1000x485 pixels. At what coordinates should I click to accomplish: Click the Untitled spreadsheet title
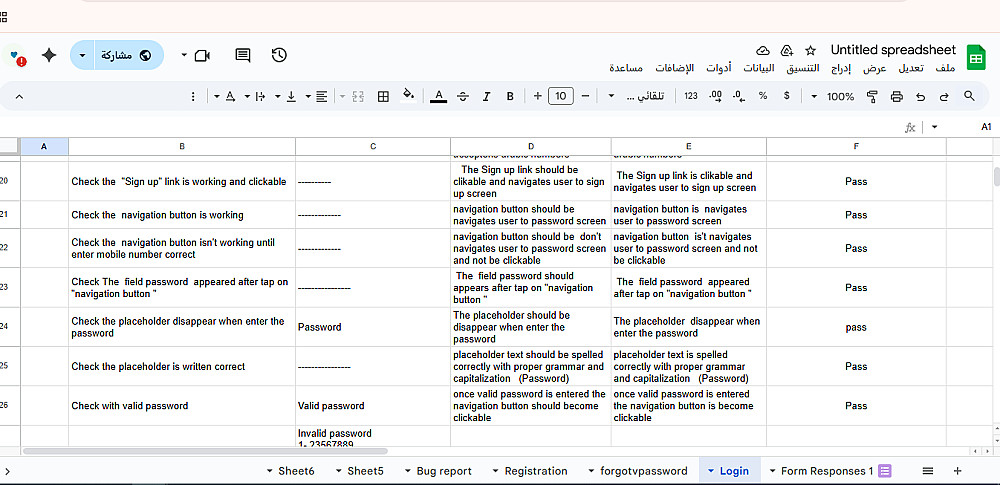tap(893, 50)
